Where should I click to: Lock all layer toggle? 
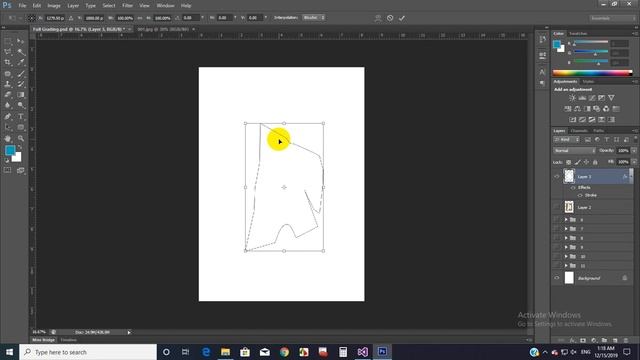tap(595, 162)
